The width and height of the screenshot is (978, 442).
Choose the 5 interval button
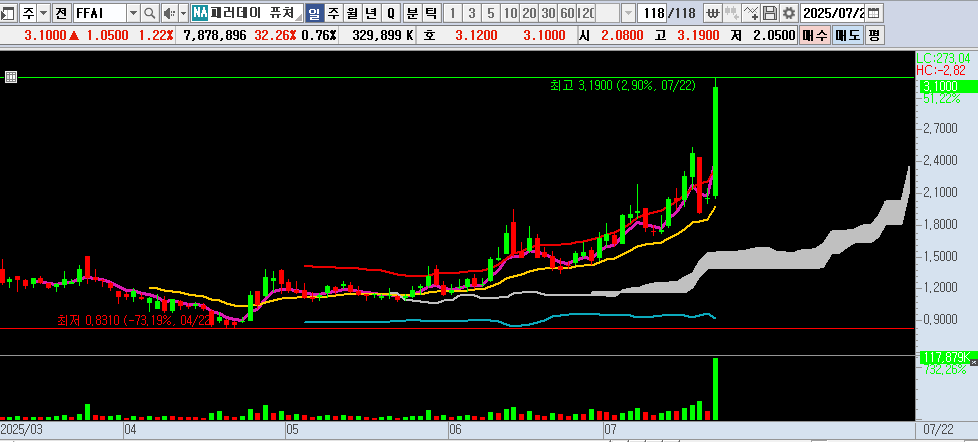491,12
